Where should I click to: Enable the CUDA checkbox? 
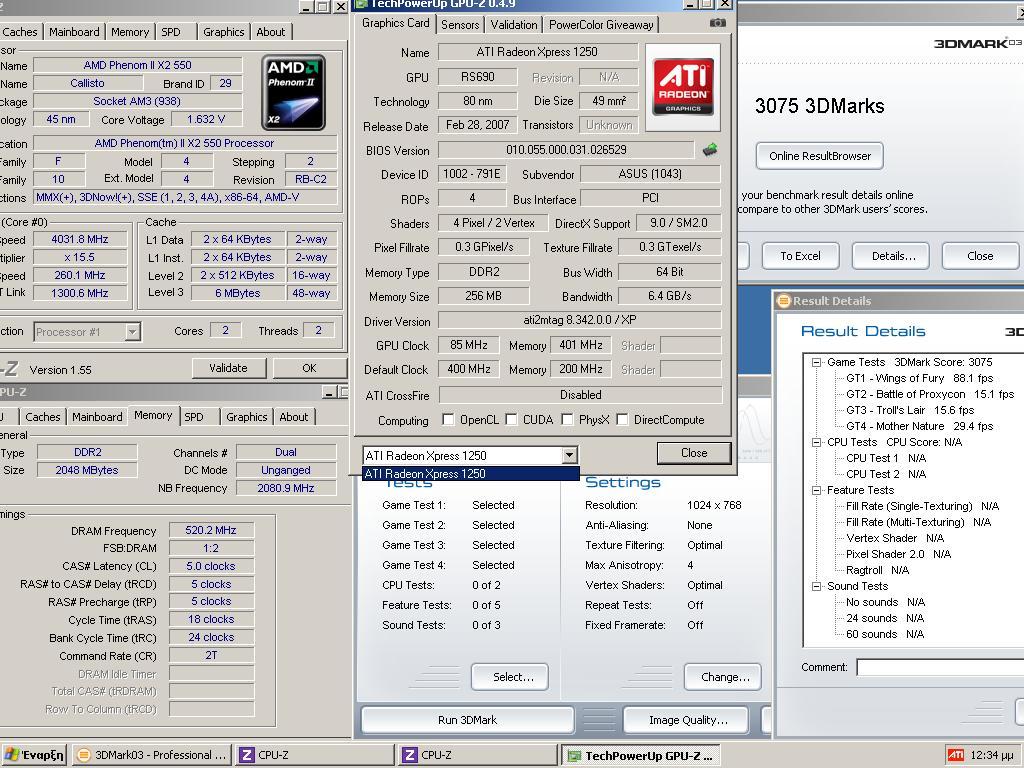pos(511,419)
